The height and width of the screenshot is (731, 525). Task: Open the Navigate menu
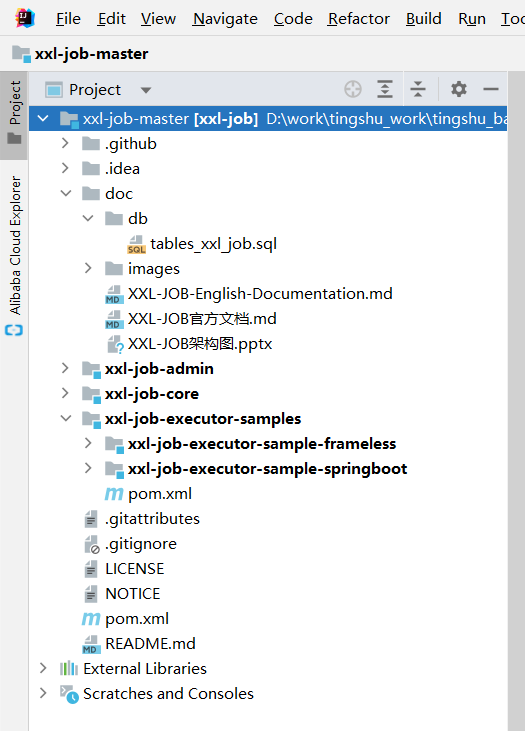click(225, 19)
